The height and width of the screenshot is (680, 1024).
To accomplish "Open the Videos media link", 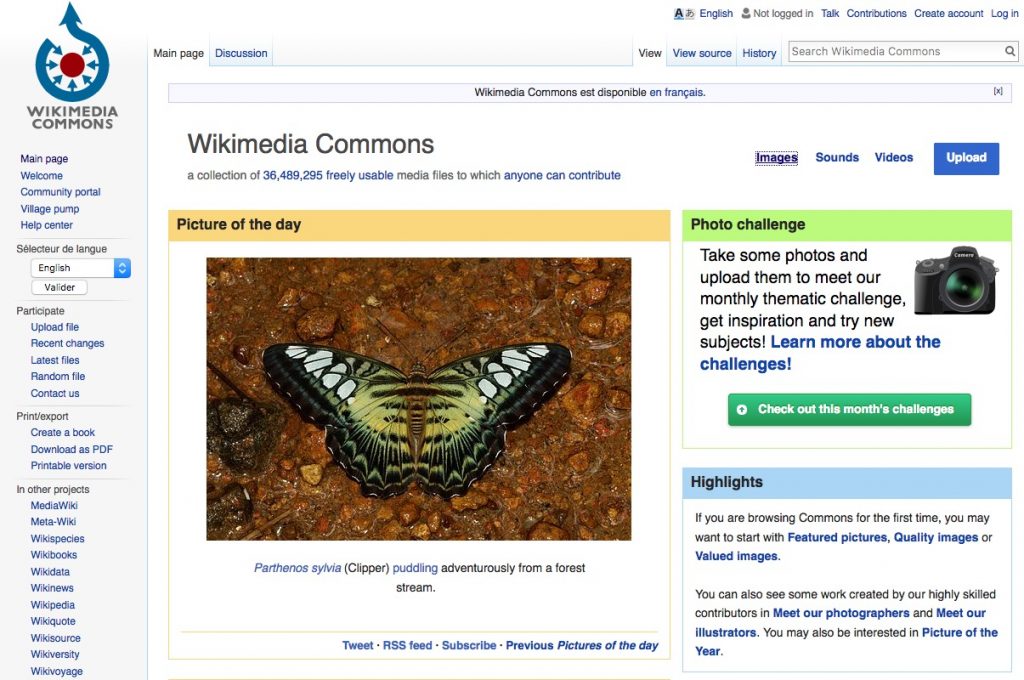I will [x=894, y=158].
